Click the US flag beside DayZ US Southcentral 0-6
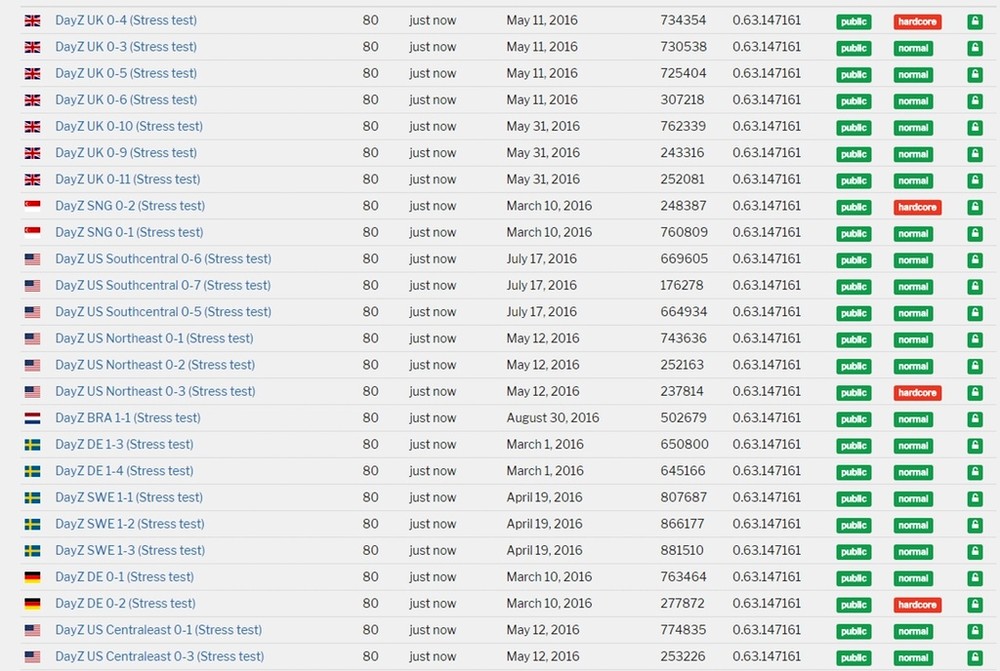This screenshot has height=671, width=1000. tap(32, 259)
